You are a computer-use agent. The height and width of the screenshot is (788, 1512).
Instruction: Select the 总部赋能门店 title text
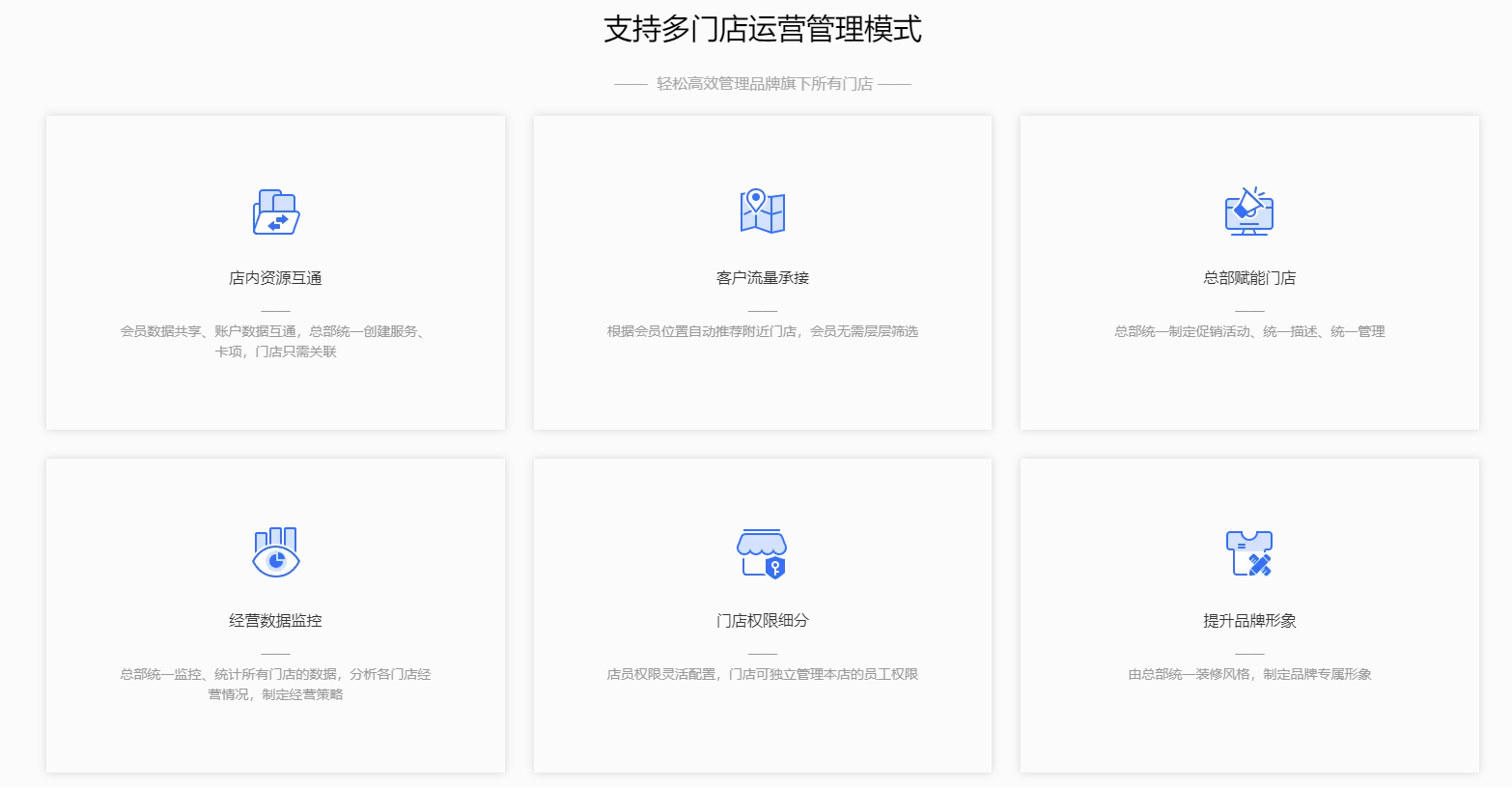pyautogui.click(x=1249, y=278)
